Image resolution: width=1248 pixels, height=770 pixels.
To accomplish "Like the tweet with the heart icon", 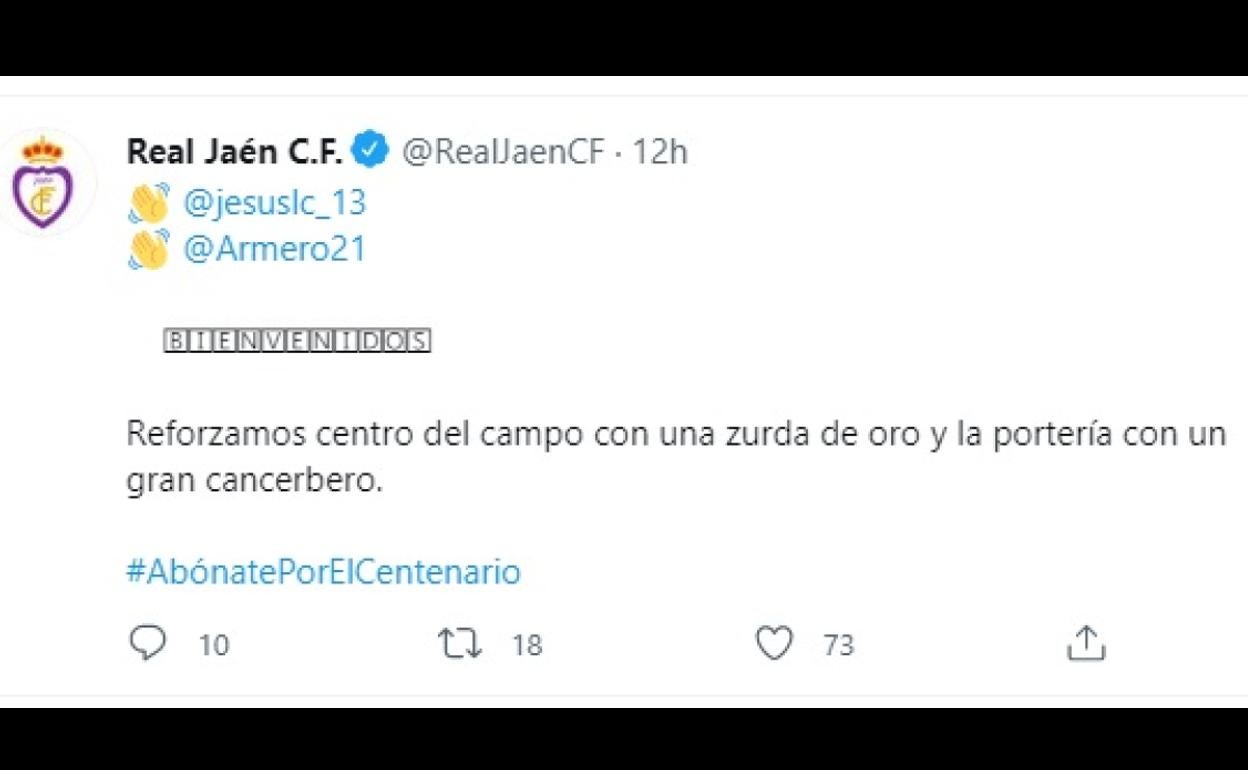I will (773, 643).
